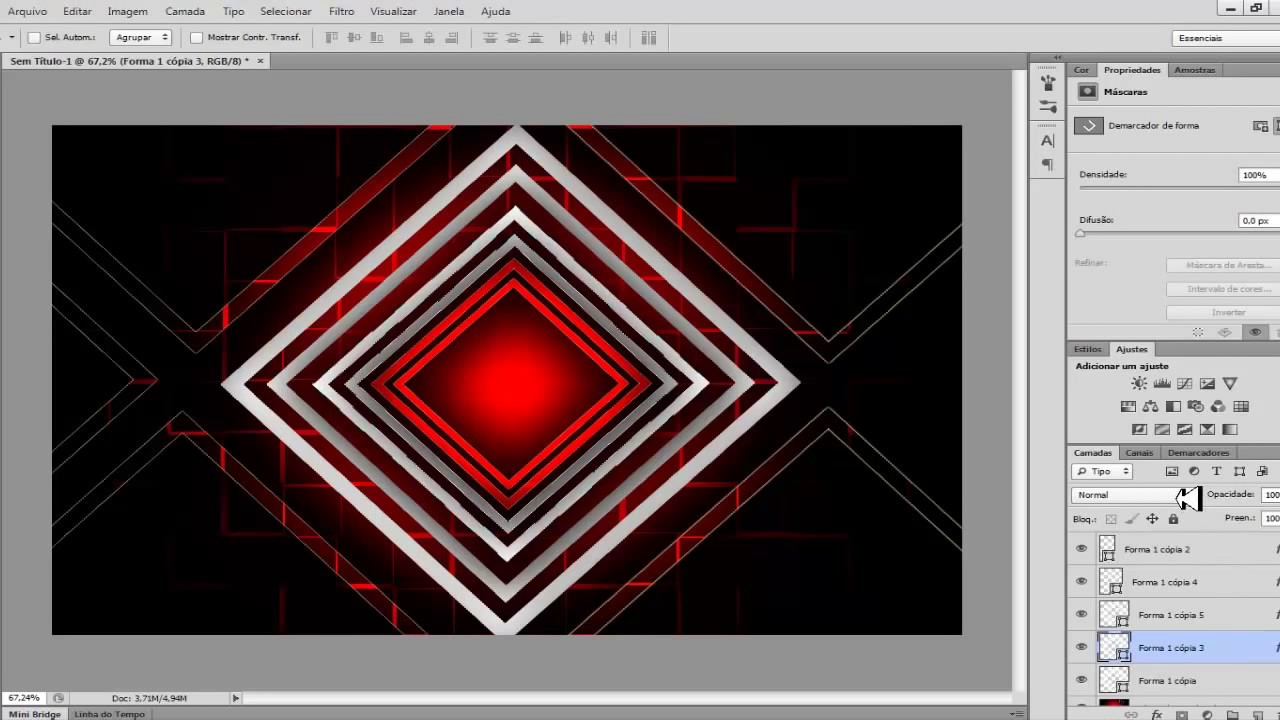
Task: Open the Paragraph panel icon
Action: coord(1048,165)
